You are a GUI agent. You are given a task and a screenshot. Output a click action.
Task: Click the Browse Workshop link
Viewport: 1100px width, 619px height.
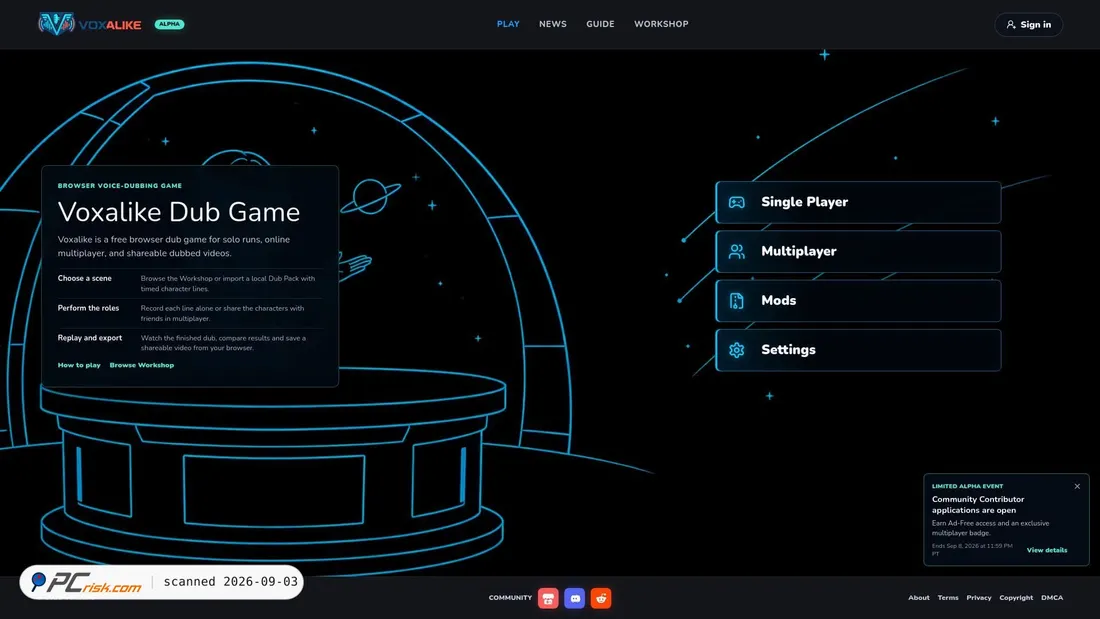(x=142, y=365)
